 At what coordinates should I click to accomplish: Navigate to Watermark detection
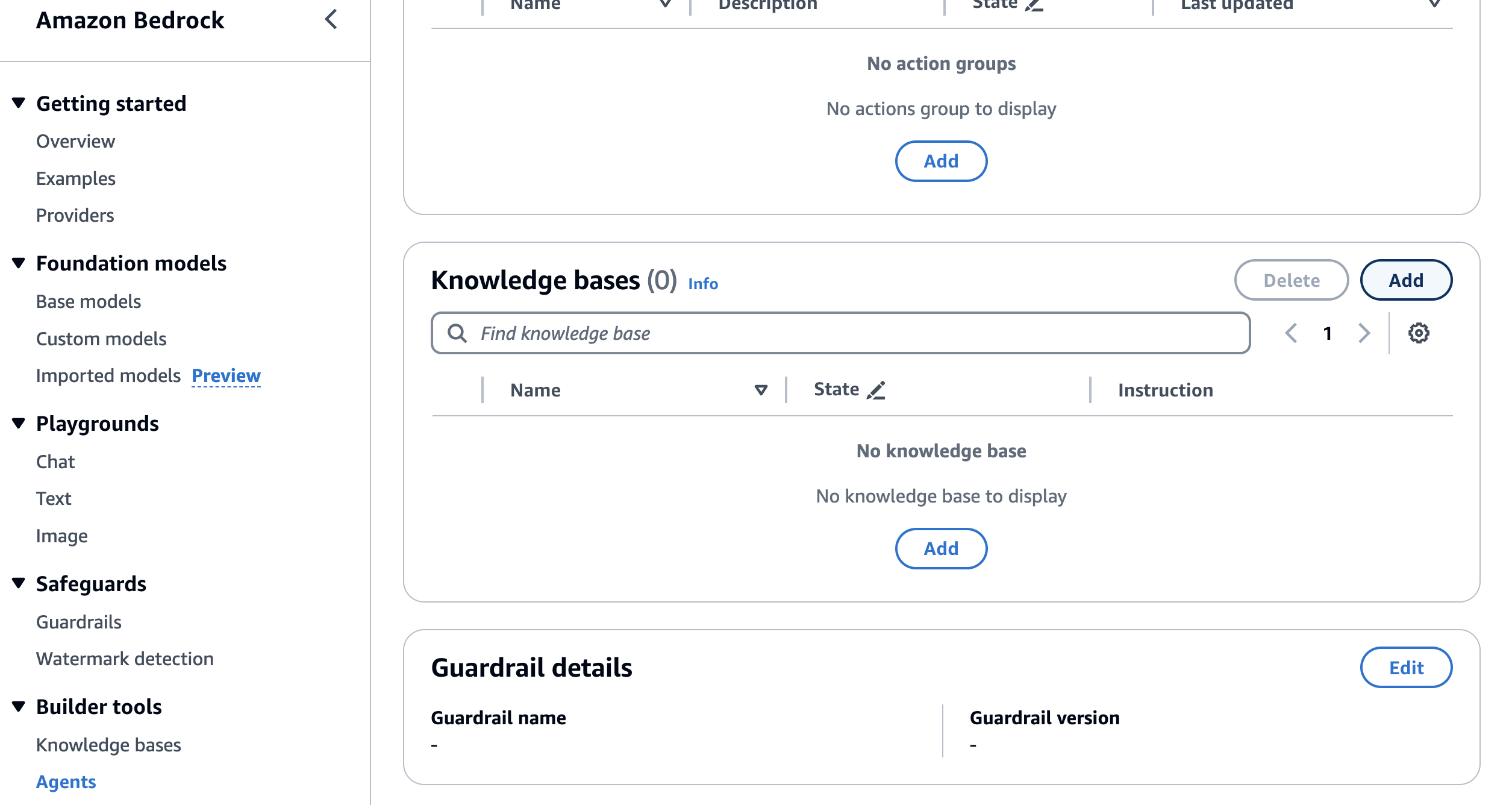[124, 659]
